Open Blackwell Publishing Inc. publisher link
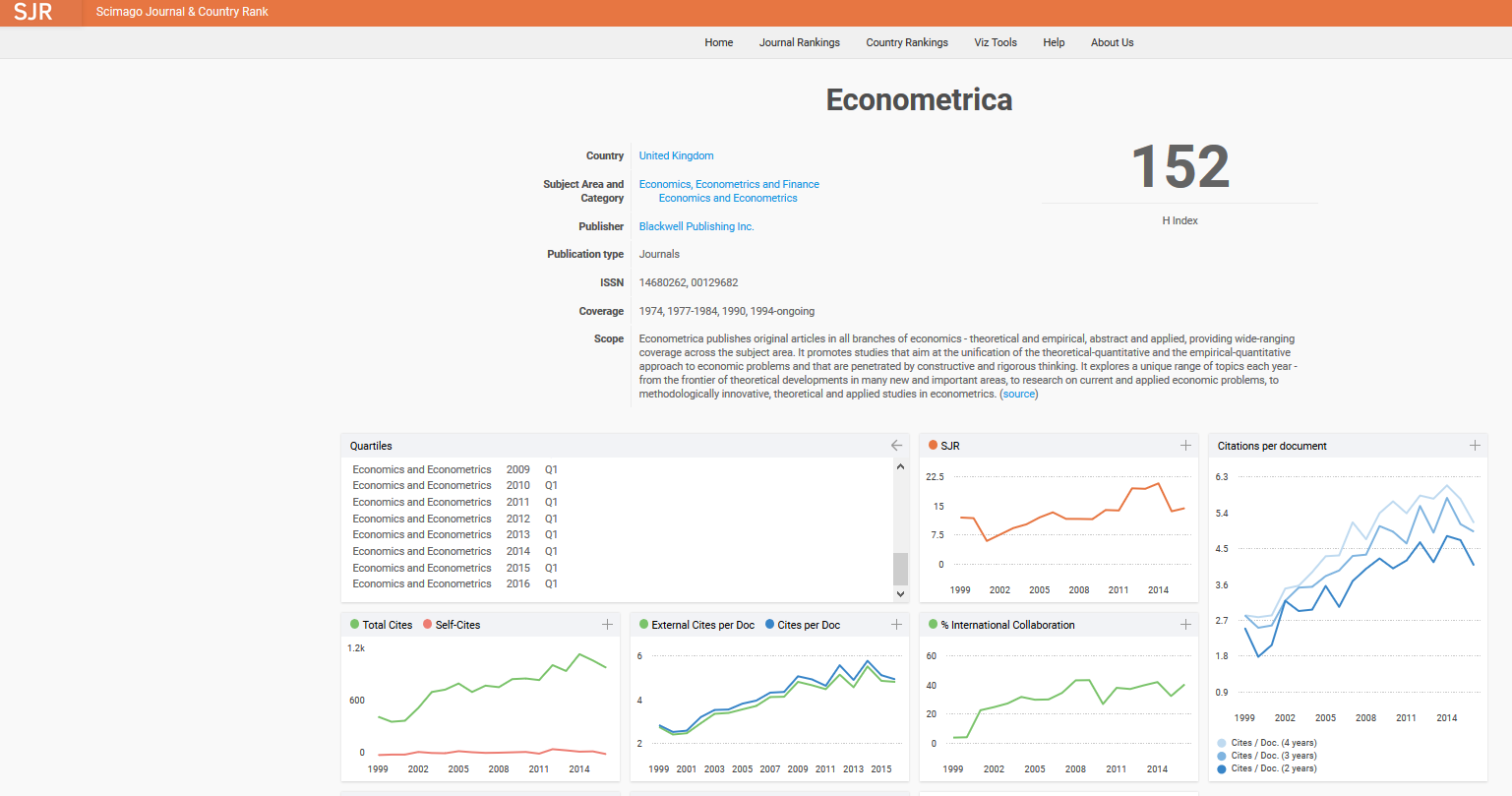Image resolution: width=1512 pixels, height=796 pixels. coord(696,226)
